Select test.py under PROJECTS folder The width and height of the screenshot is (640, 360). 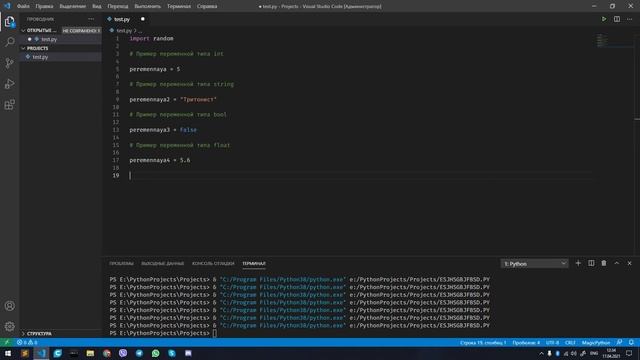click(40, 57)
